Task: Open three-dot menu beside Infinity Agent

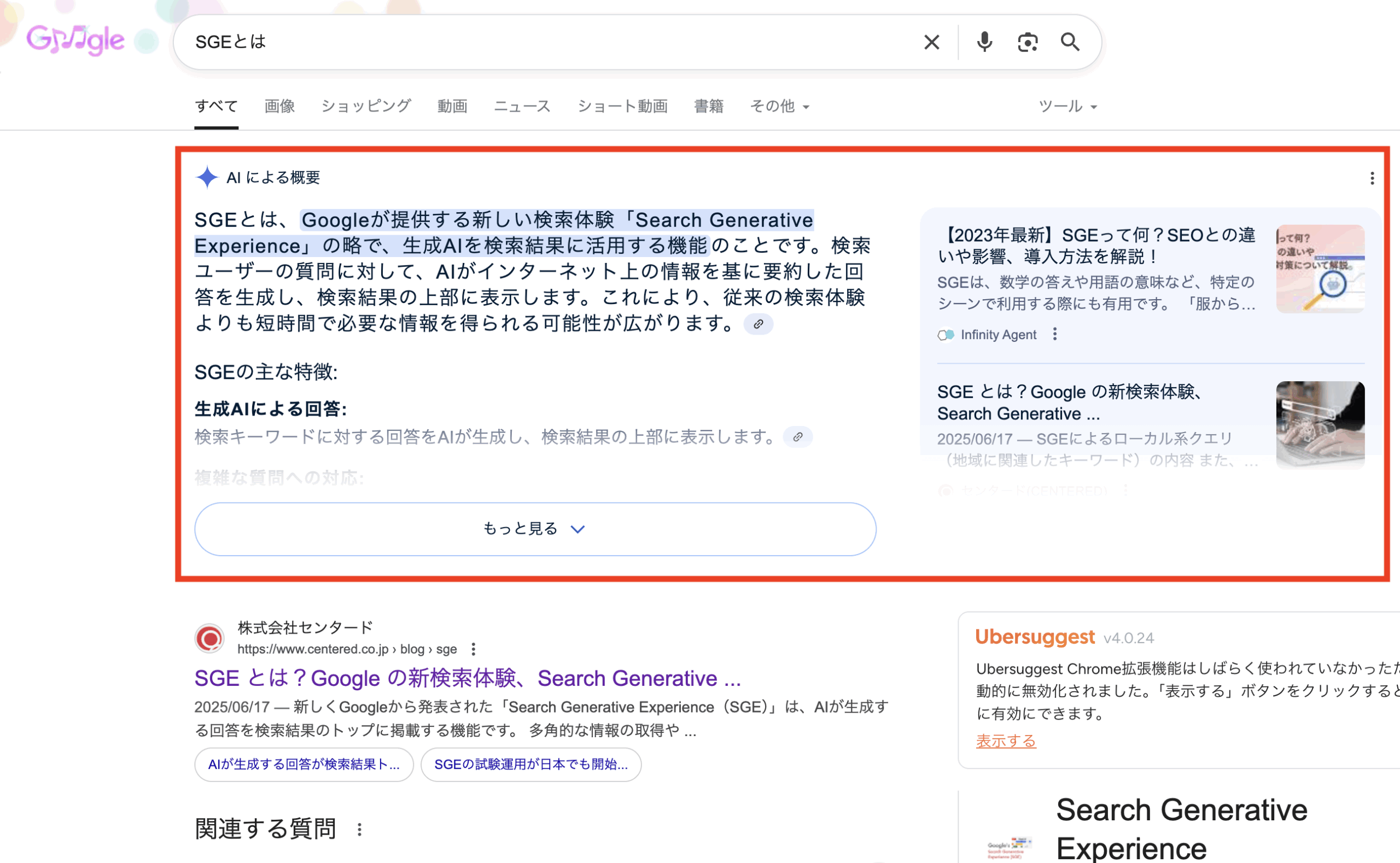Action: click(1055, 335)
